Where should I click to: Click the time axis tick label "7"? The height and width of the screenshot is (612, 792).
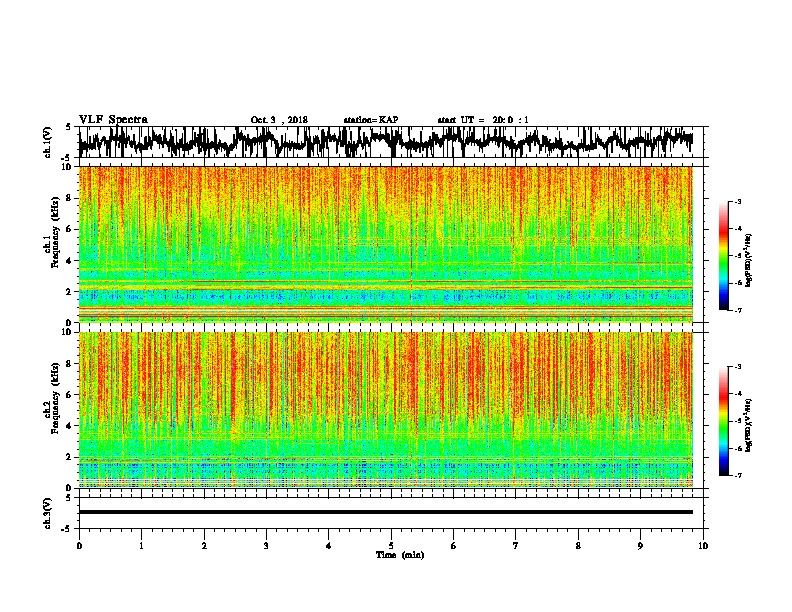point(516,546)
